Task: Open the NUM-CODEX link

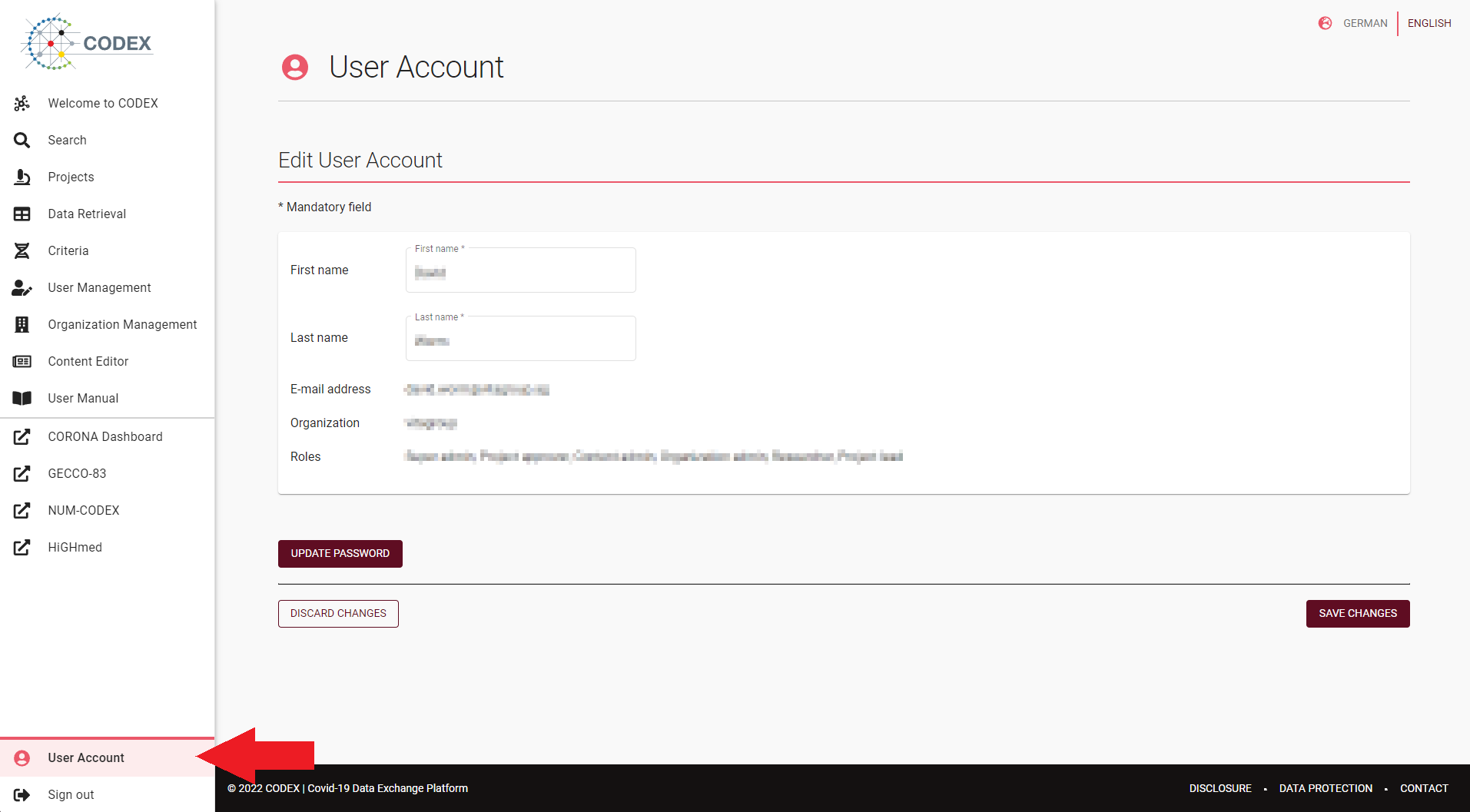Action: [107, 510]
